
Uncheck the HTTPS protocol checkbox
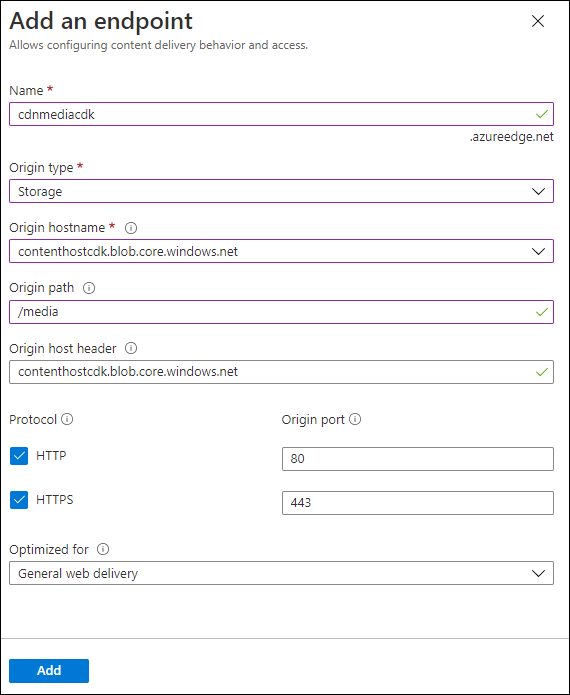point(19,500)
